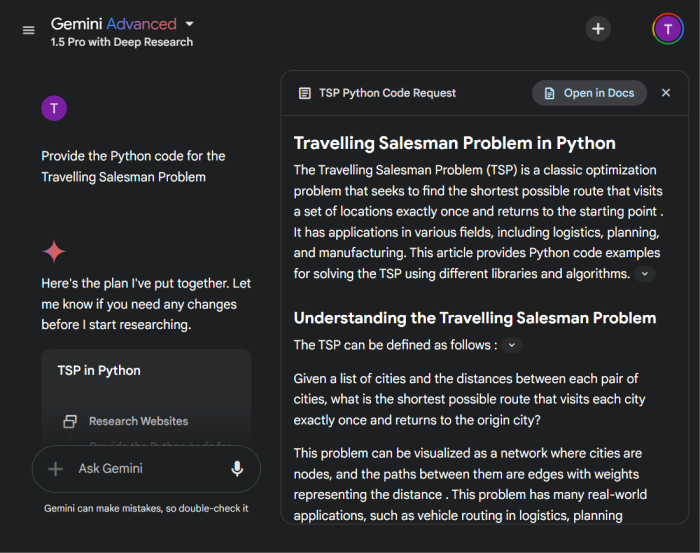Expand the source chevron after "defined as follows"

511,345
